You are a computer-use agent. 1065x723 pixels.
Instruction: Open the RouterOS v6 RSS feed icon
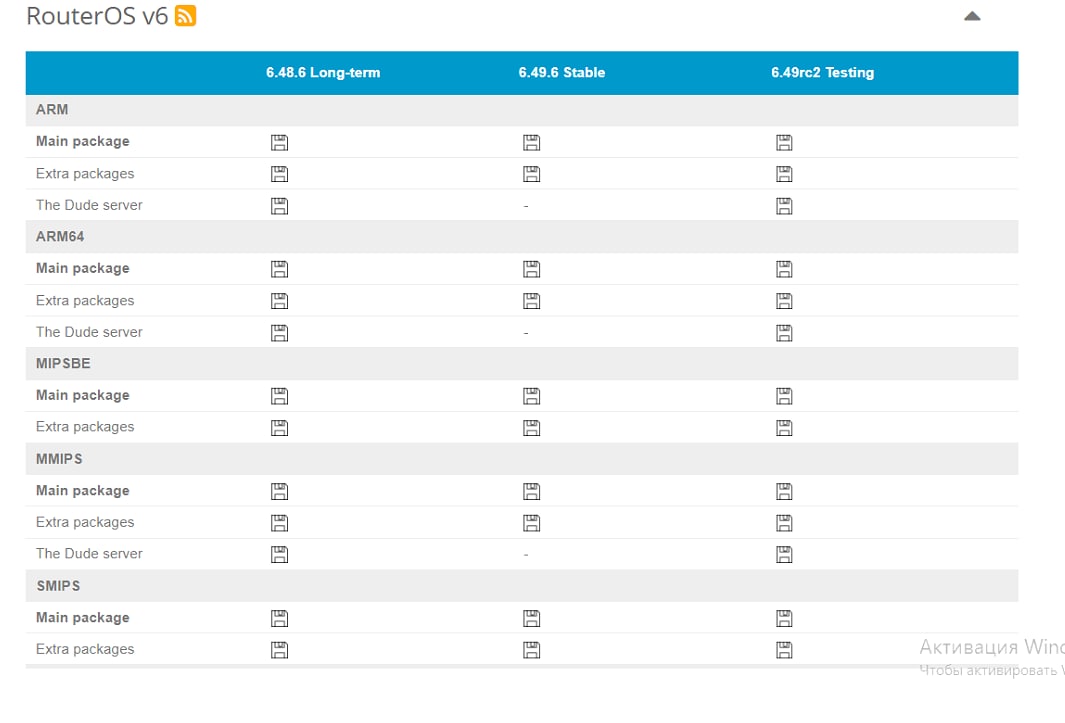pyautogui.click(x=185, y=16)
